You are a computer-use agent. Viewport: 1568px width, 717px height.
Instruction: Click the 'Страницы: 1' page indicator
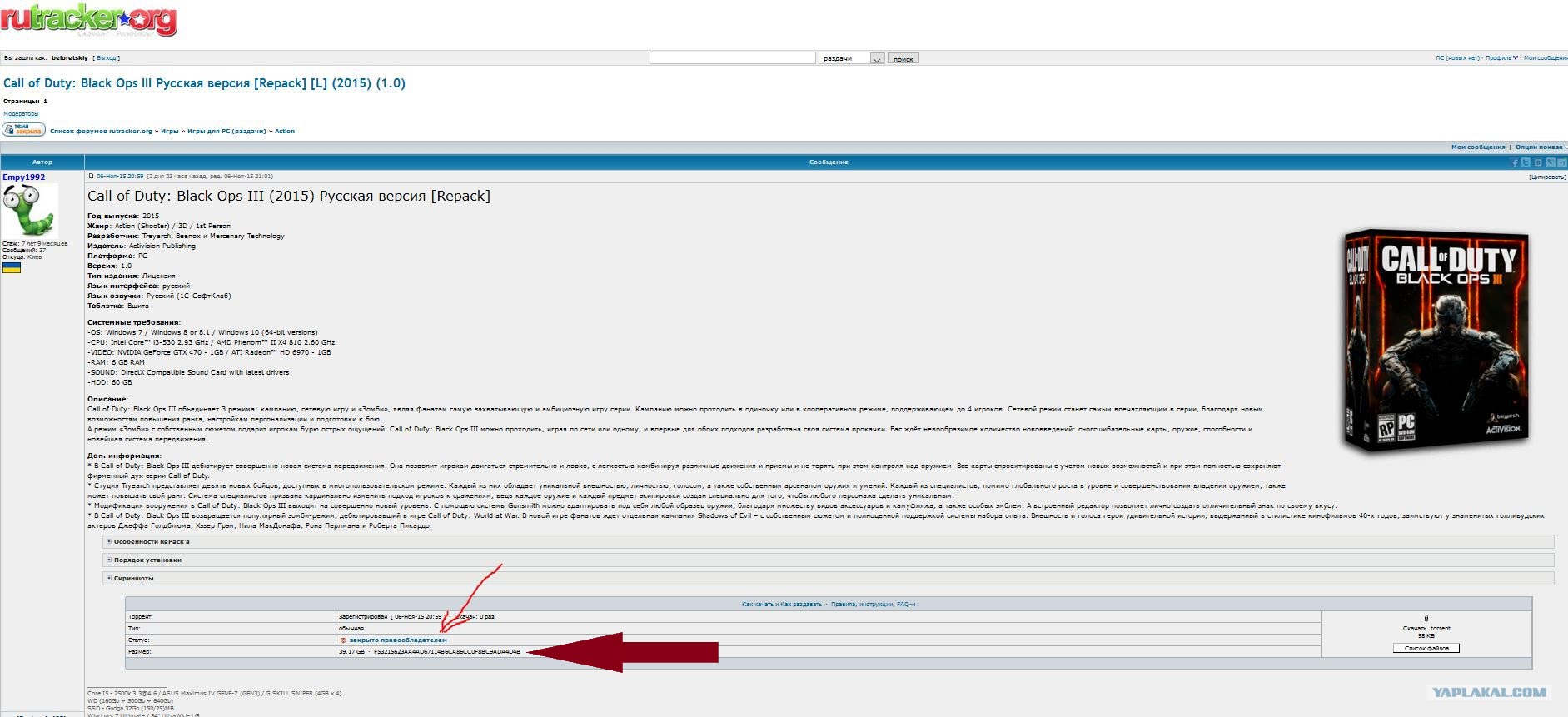[x=26, y=101]
